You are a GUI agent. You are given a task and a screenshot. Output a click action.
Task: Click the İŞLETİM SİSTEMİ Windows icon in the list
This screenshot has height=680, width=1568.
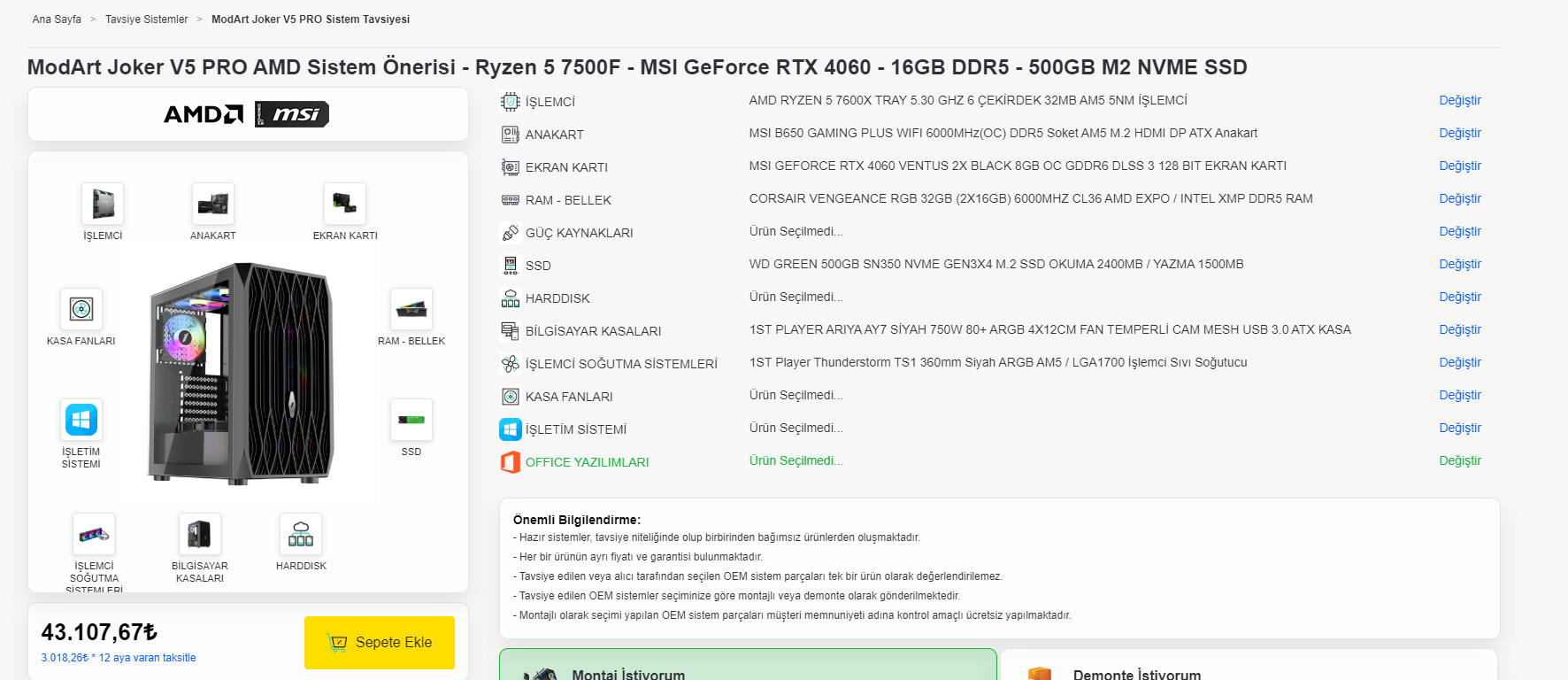tap(511, 429)
